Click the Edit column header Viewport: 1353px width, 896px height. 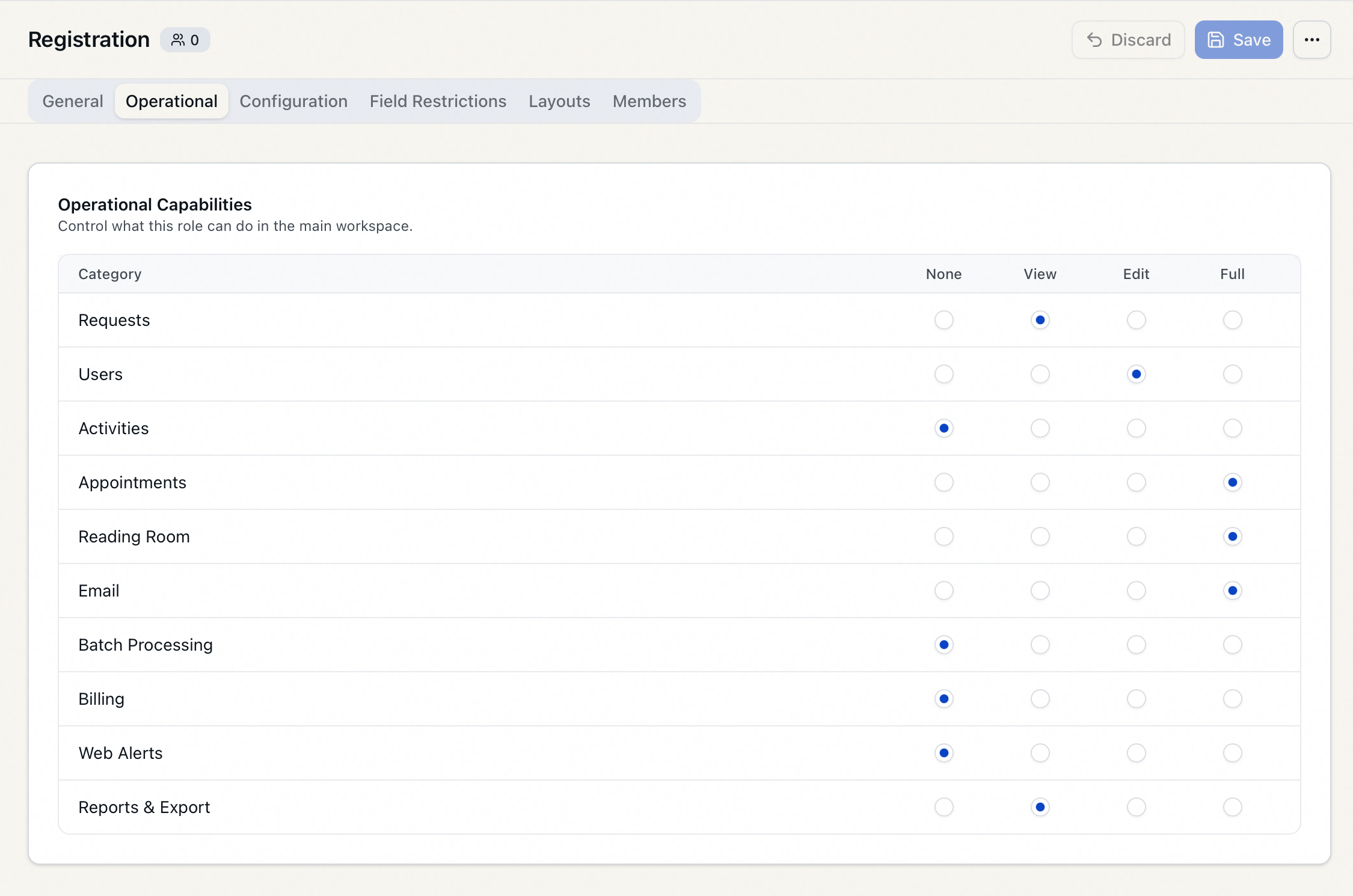pyautogui.click(x=1137, y=274)
